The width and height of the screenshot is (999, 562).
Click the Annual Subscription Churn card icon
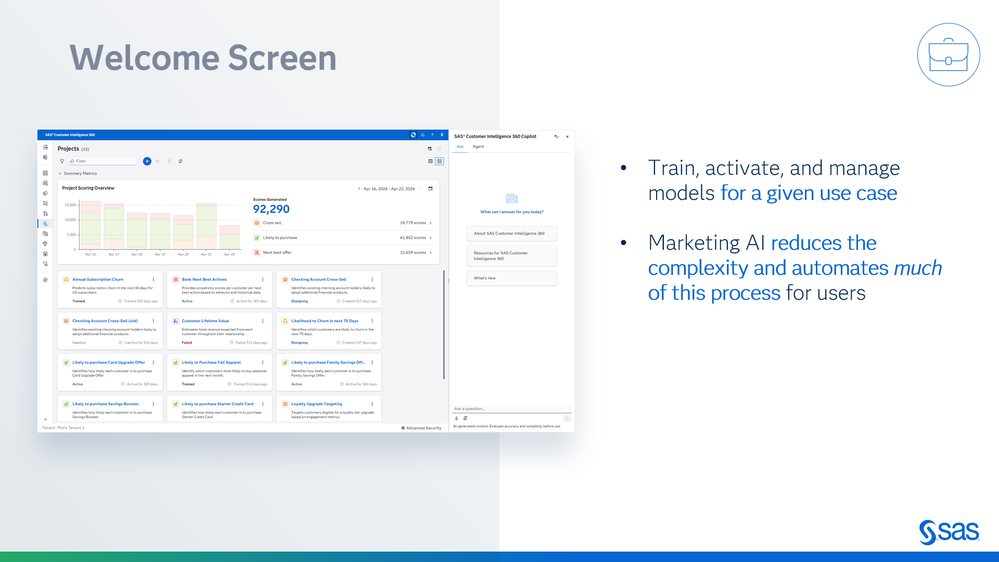66,280
